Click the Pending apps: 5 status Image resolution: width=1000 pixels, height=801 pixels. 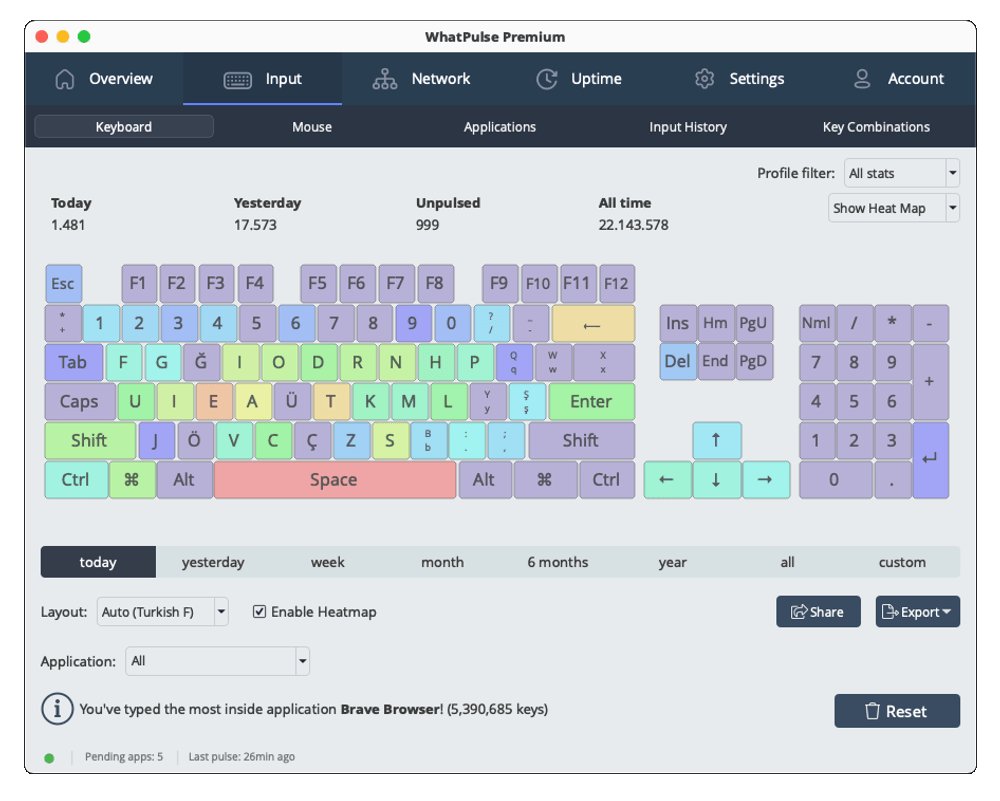124,756
